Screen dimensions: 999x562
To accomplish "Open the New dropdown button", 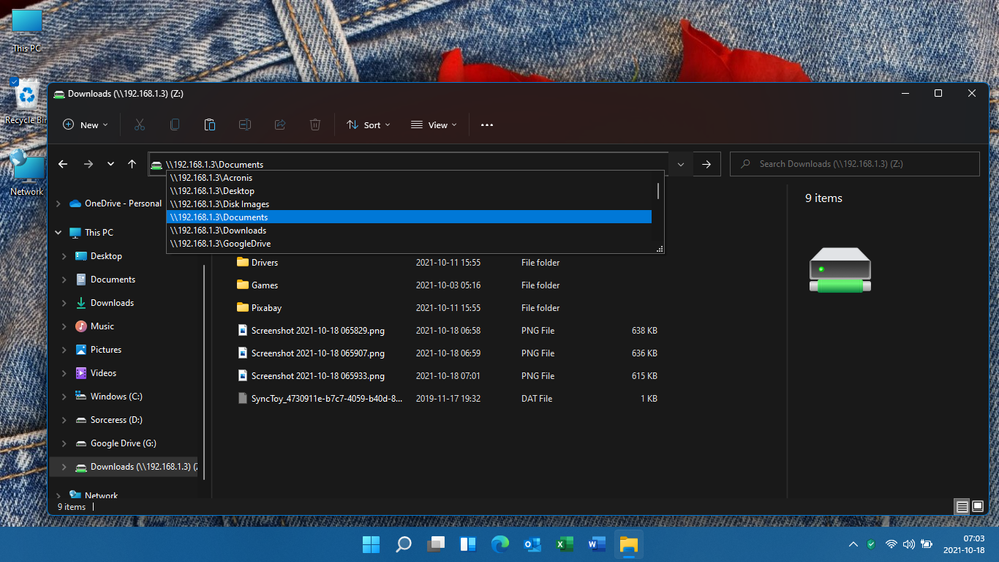I will (85, 125).
